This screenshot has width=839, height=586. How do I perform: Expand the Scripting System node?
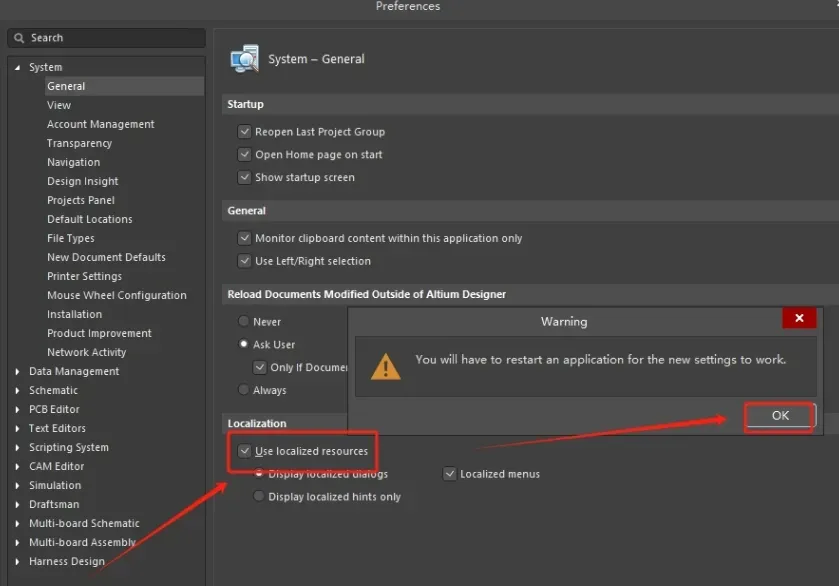pyautogui.click(x=17, y=447)
